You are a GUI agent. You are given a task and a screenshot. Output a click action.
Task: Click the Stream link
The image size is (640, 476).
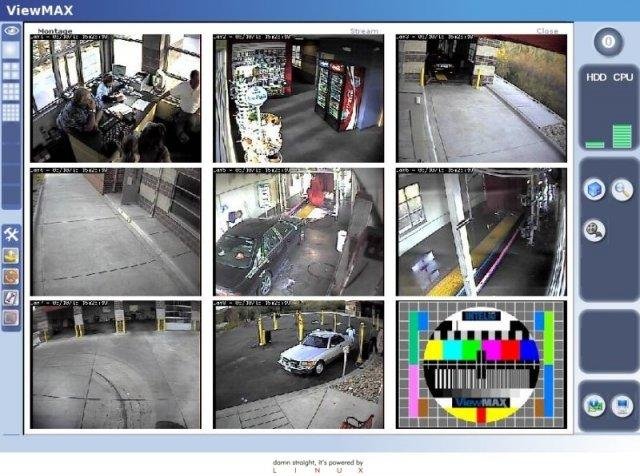(364, 31)
